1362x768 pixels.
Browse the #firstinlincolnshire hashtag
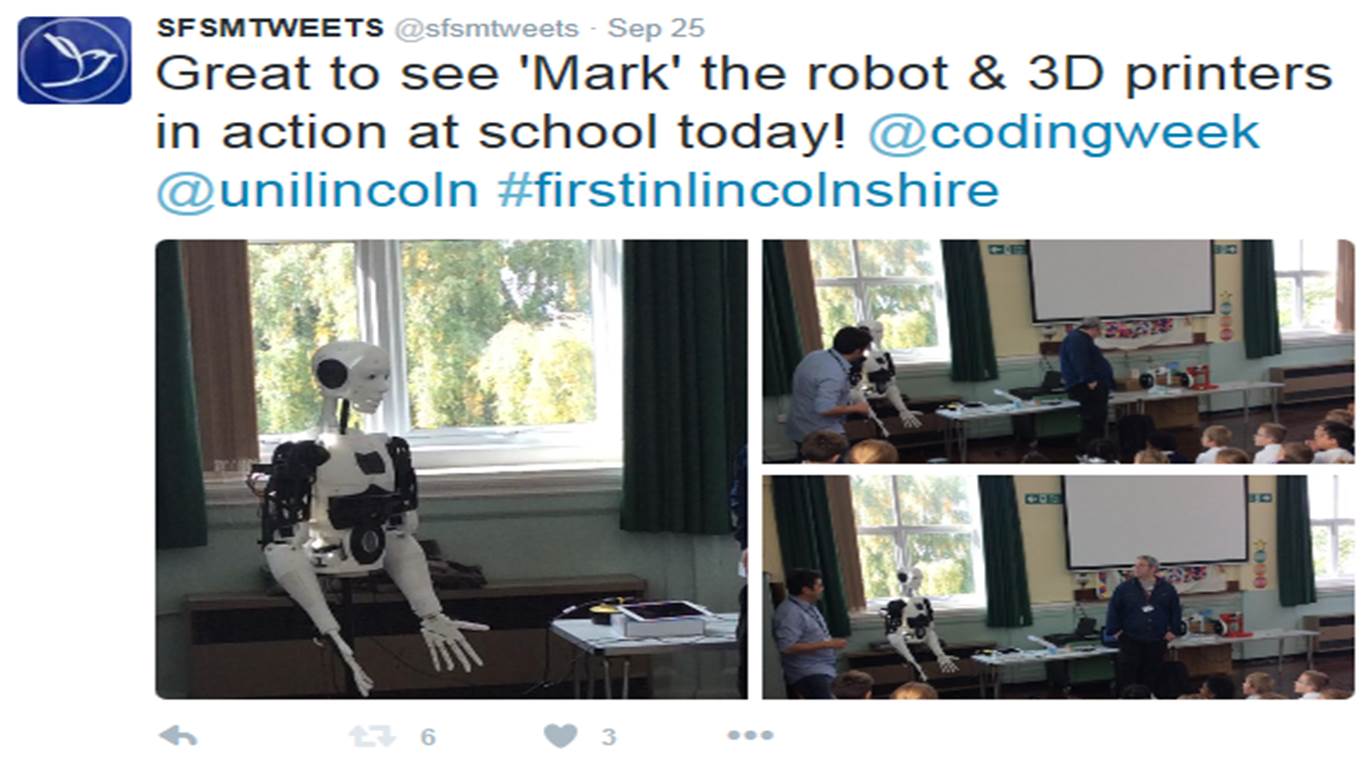coord(748,190)
